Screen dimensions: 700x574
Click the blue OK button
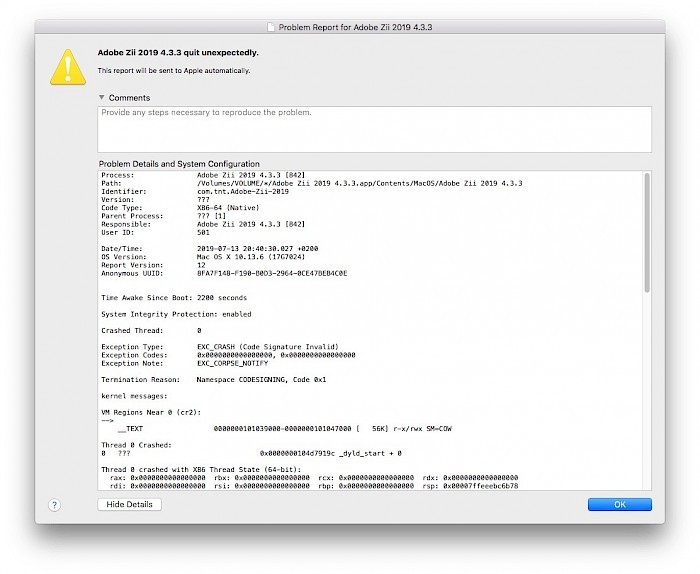620,504
